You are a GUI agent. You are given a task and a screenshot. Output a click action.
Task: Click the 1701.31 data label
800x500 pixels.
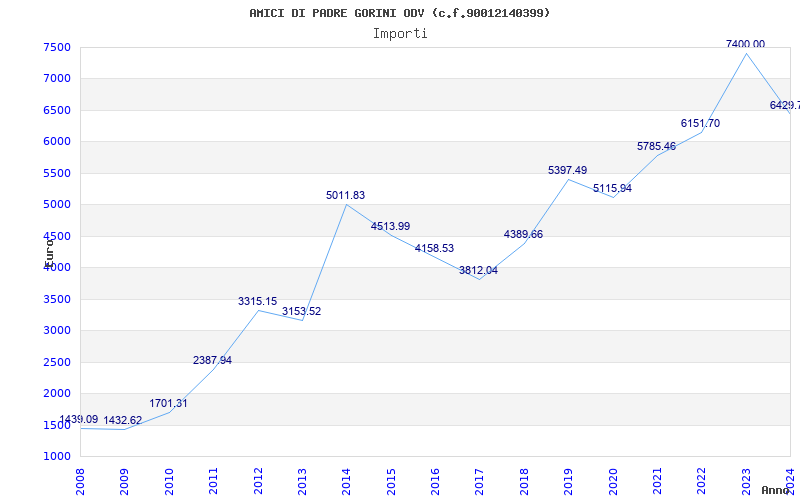[x=168, y=403]
